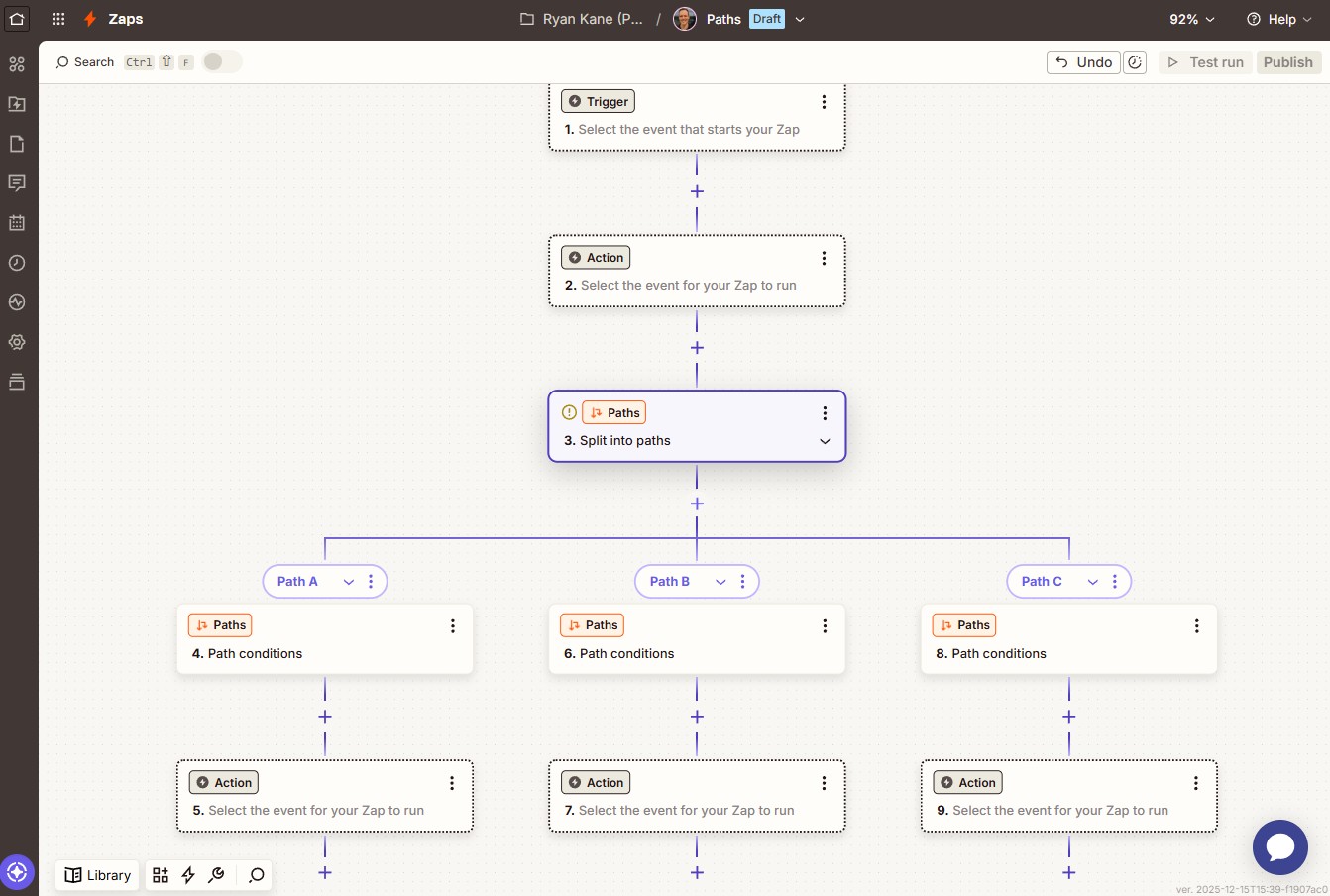Select the add-note icon in the bottom toolbar
The width and height of the screenshot is (1330, 896).
(x=161, y=875)
